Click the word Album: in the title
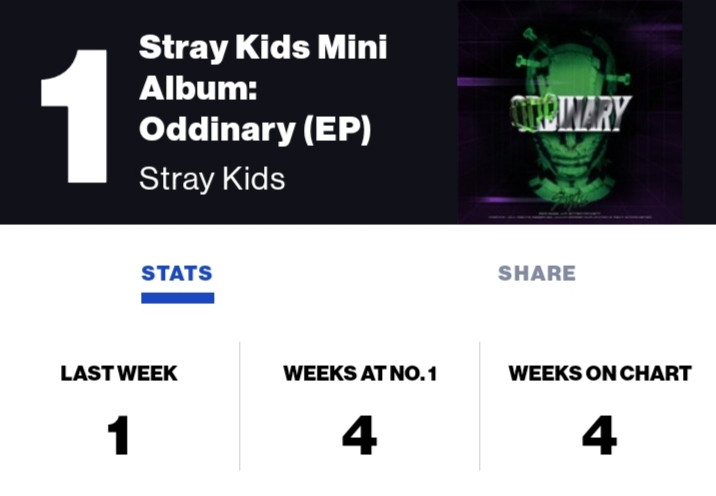Image resolution: width=716 pixels, height=496 pixels. tap(198, 88)
